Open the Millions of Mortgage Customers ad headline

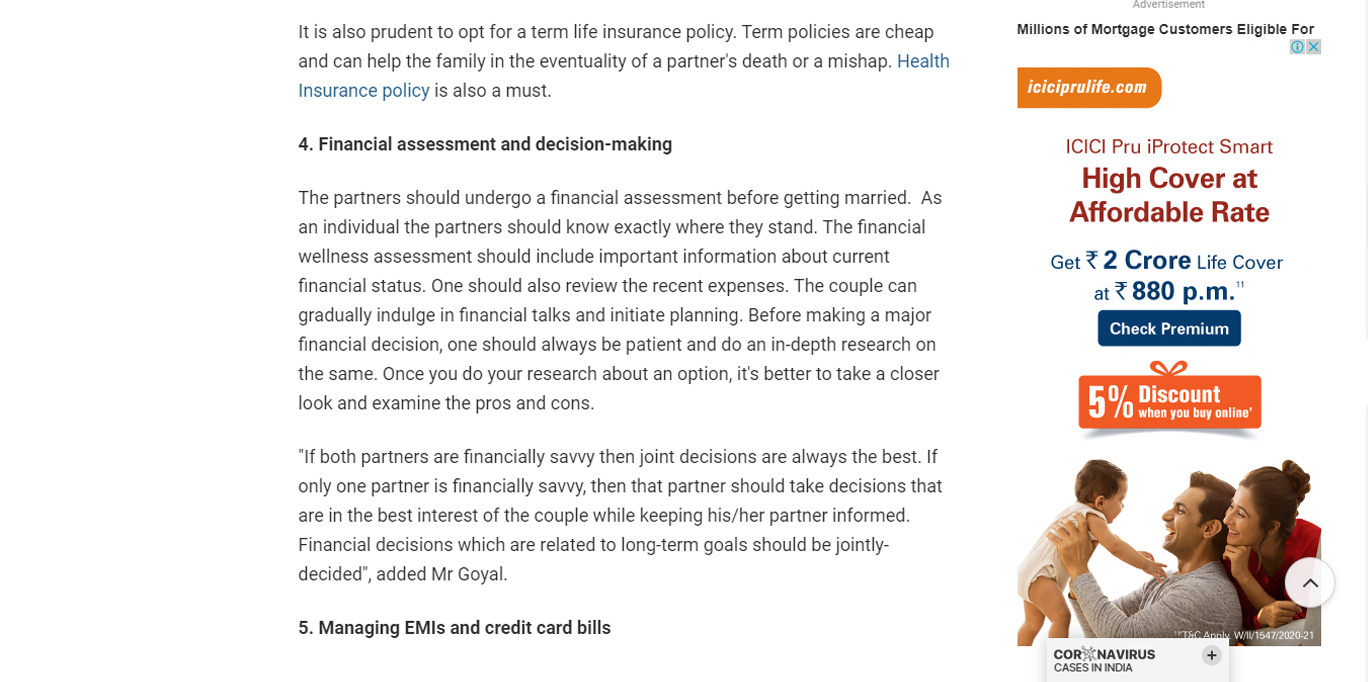click(1165, 29)
